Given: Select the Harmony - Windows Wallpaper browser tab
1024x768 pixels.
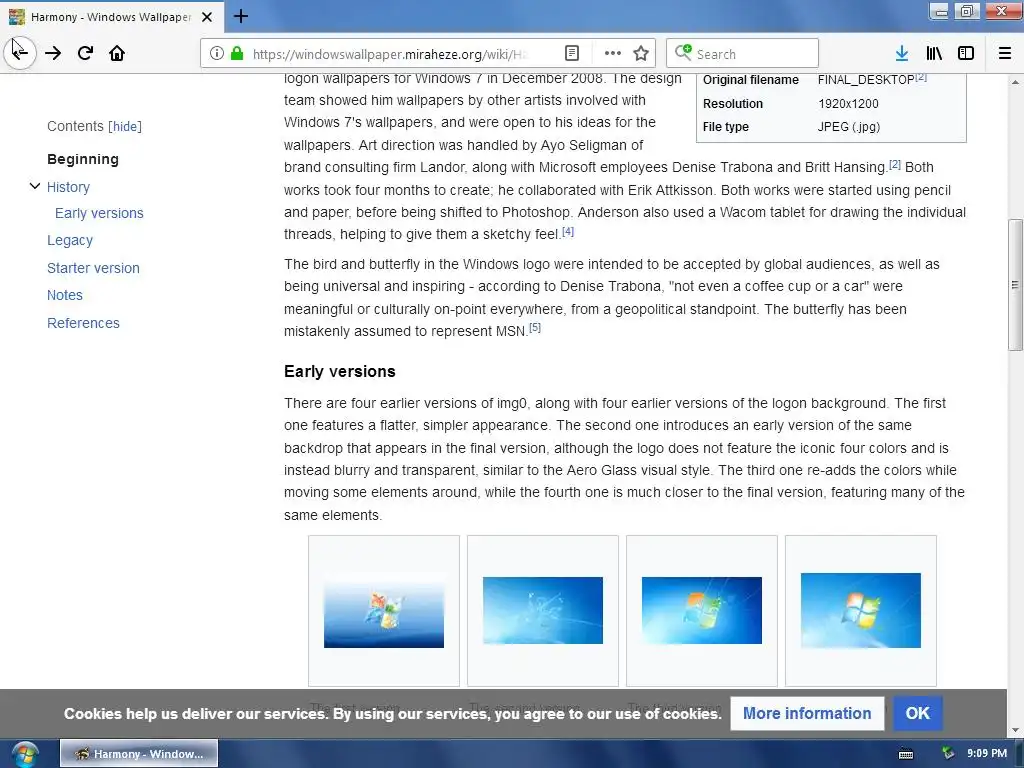Looking at the screenshot, I should [x=112, y=17].
